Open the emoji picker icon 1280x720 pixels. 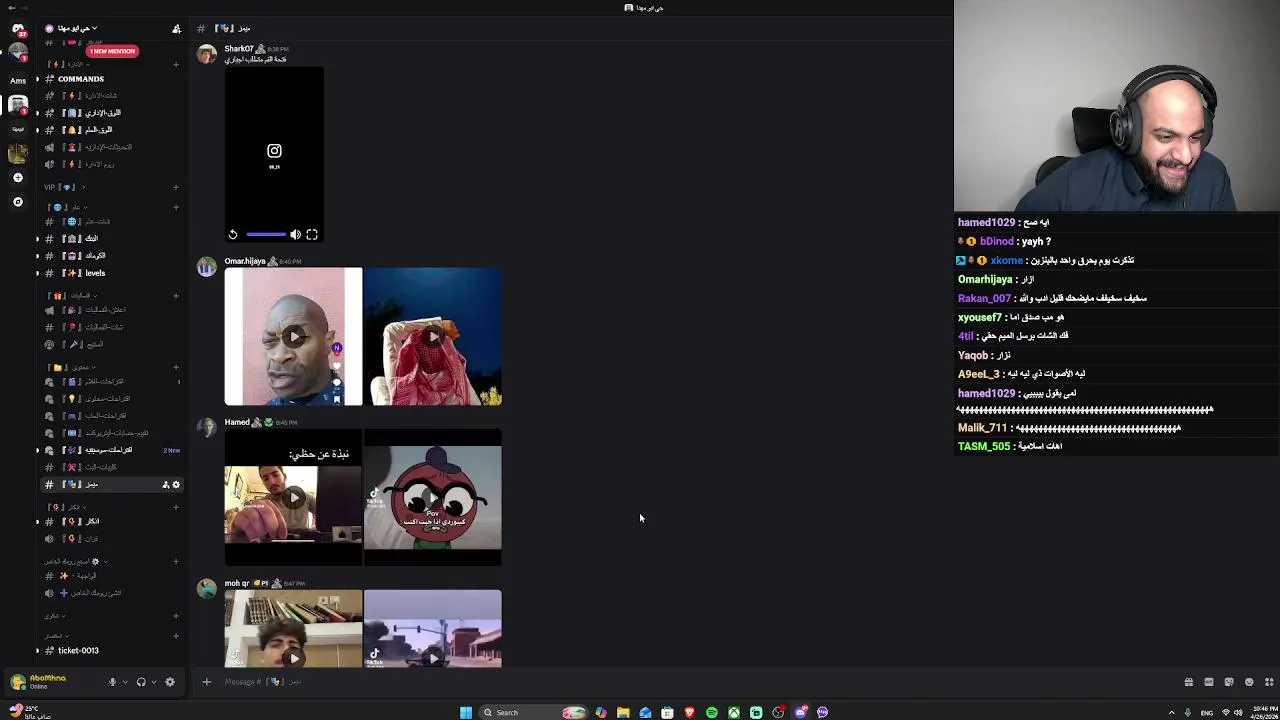1249,682
